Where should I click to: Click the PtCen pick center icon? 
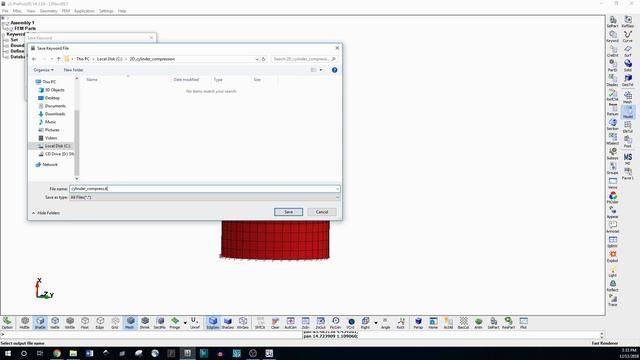pyautogui.click(x=336, y=323)
